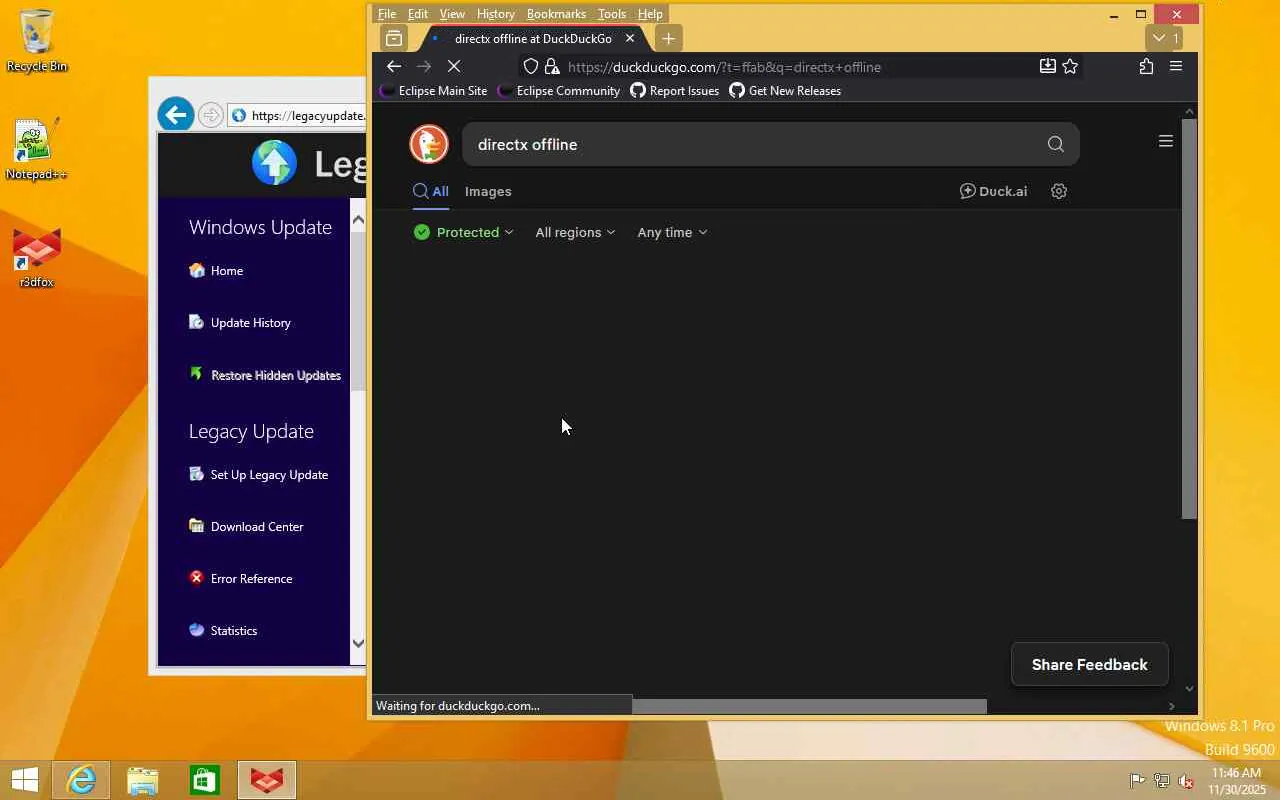This screenshot has width=1280, height=800.
Task: View site security padlock info
Action: tap(551, 67)
